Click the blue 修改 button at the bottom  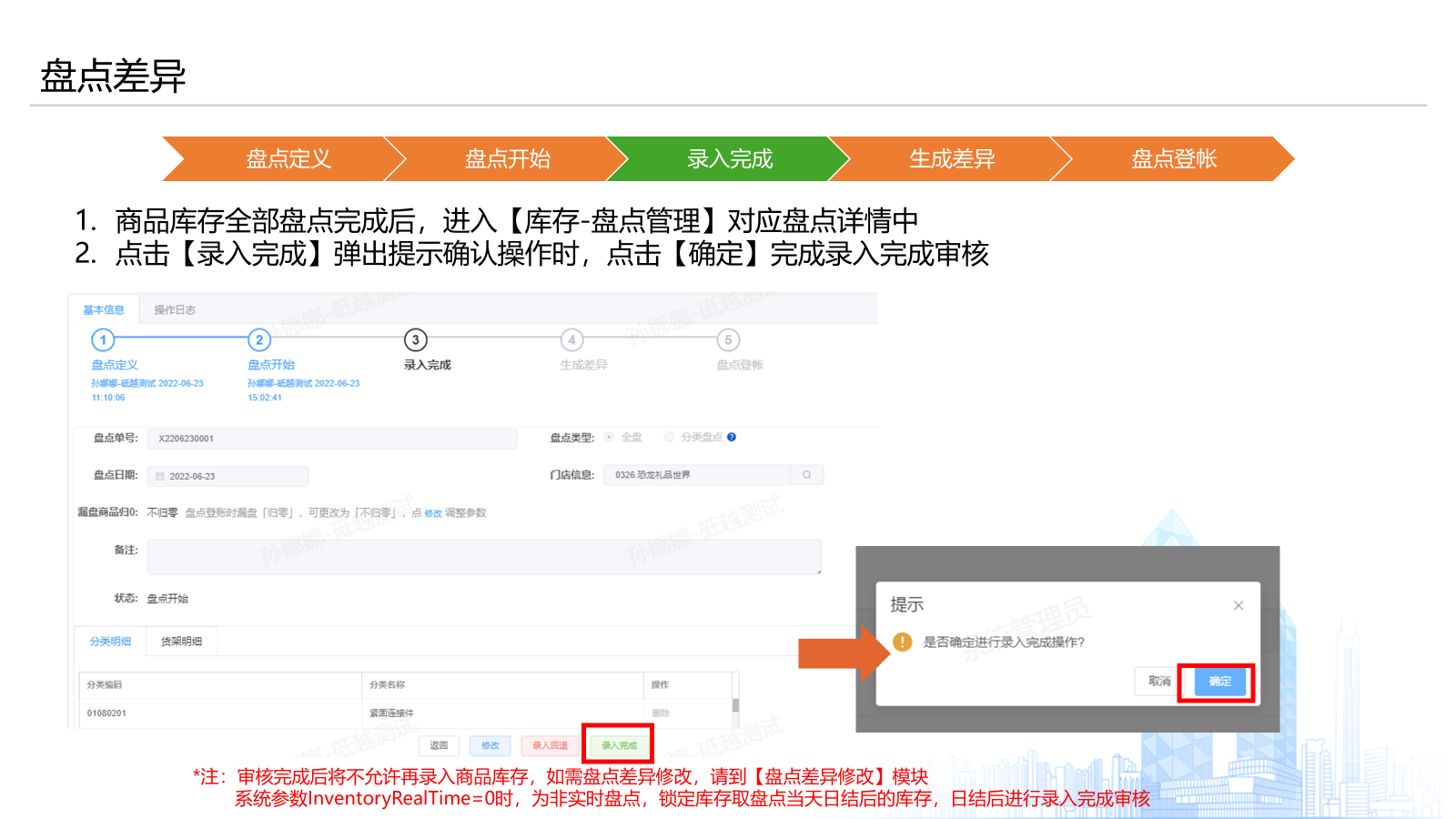(x=490, y=745)
